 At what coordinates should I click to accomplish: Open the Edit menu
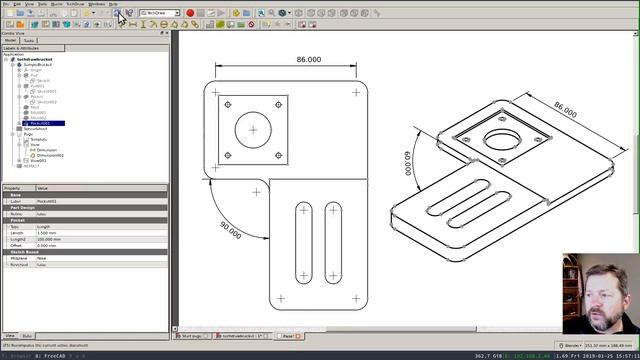click(x=17, y=4)
